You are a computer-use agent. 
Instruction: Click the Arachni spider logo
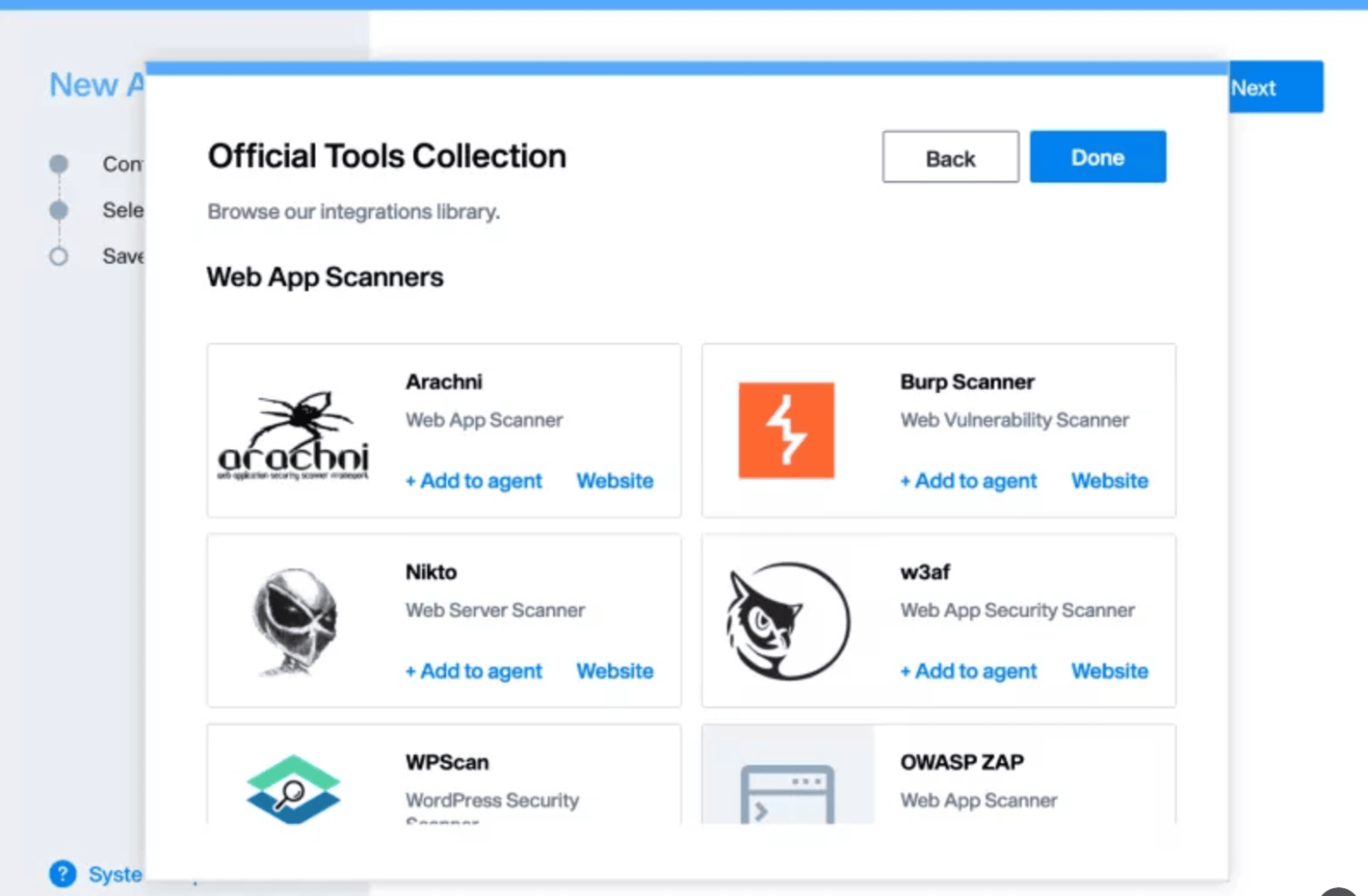(x=294, y=431)
